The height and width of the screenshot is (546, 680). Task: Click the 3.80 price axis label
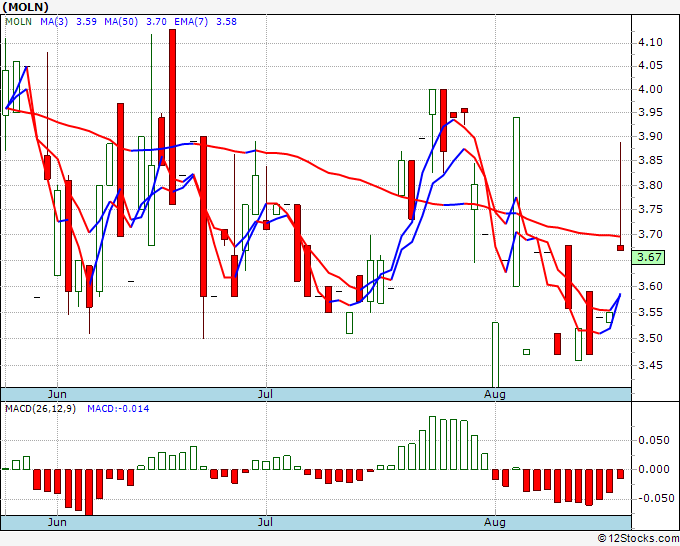point(650,185)
